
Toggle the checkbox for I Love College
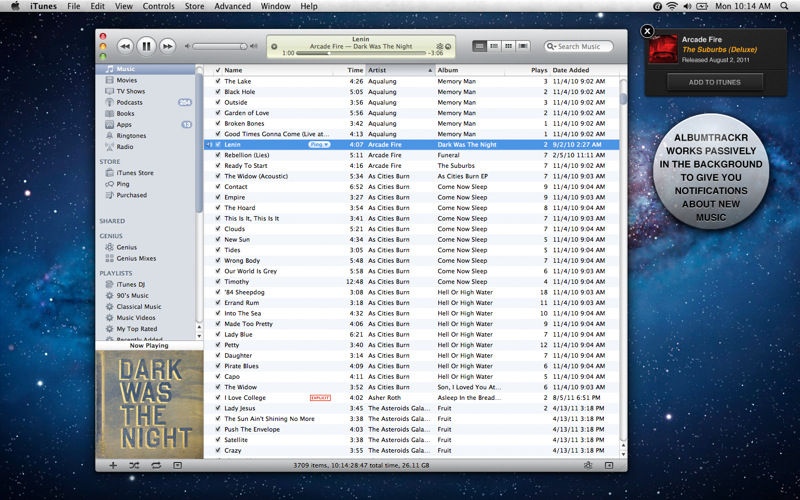[x=218, y=398]
